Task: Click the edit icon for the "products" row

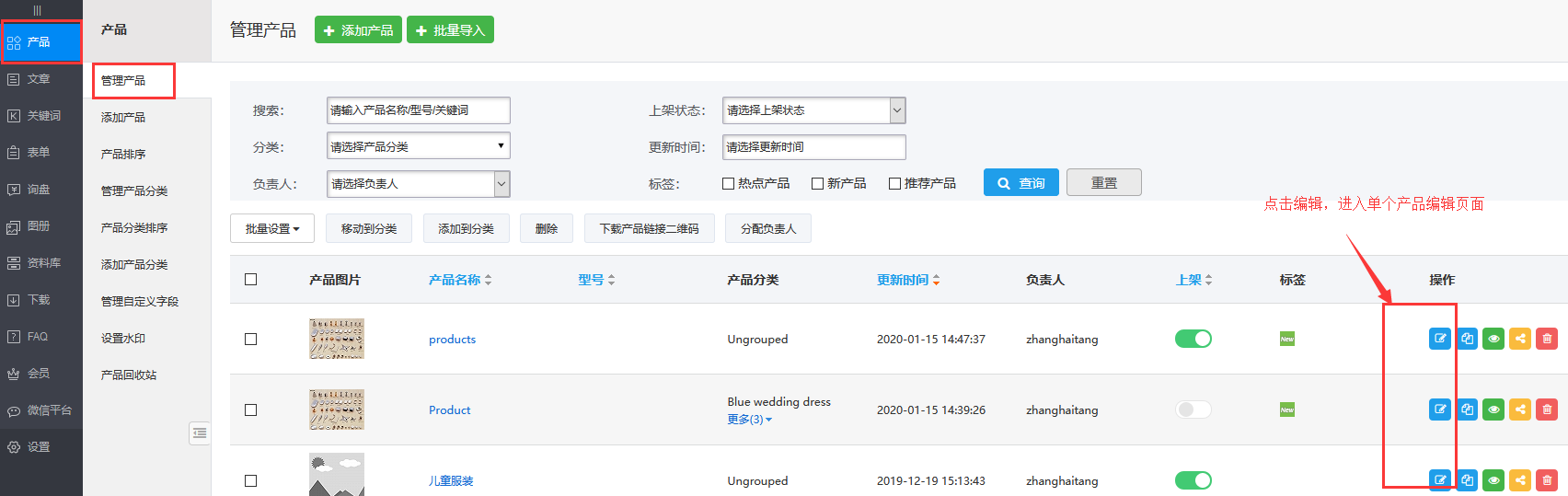Action: tap(1440, 339)
